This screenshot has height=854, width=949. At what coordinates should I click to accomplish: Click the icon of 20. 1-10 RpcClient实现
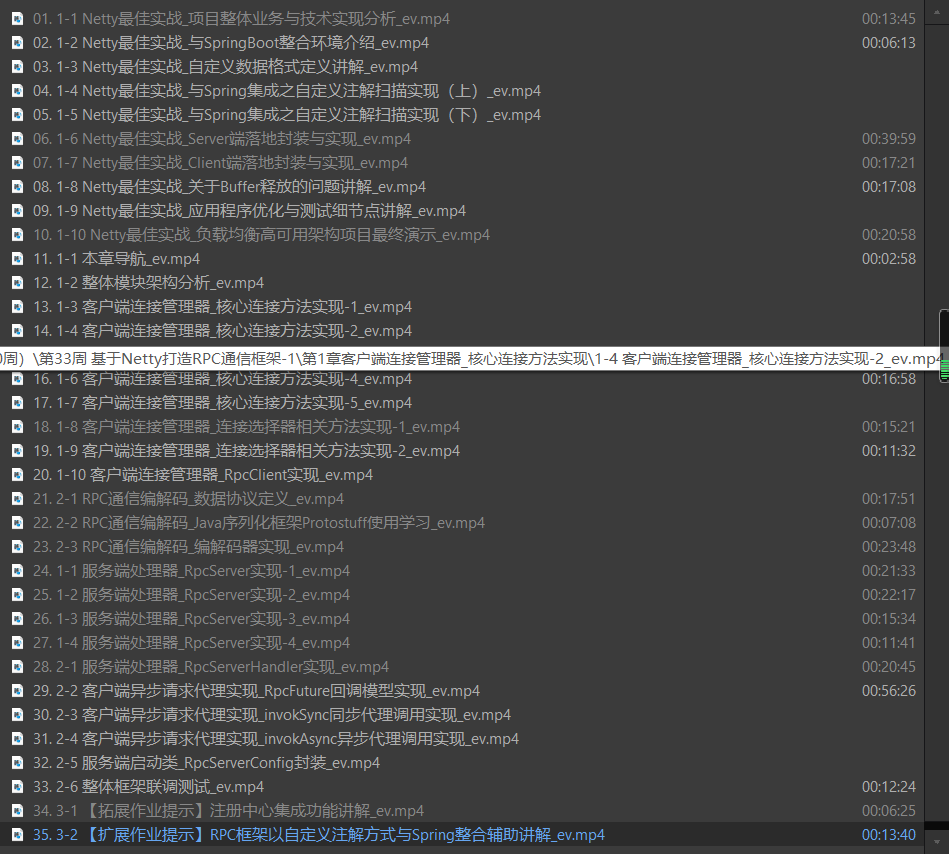click(x=18, y=475)
